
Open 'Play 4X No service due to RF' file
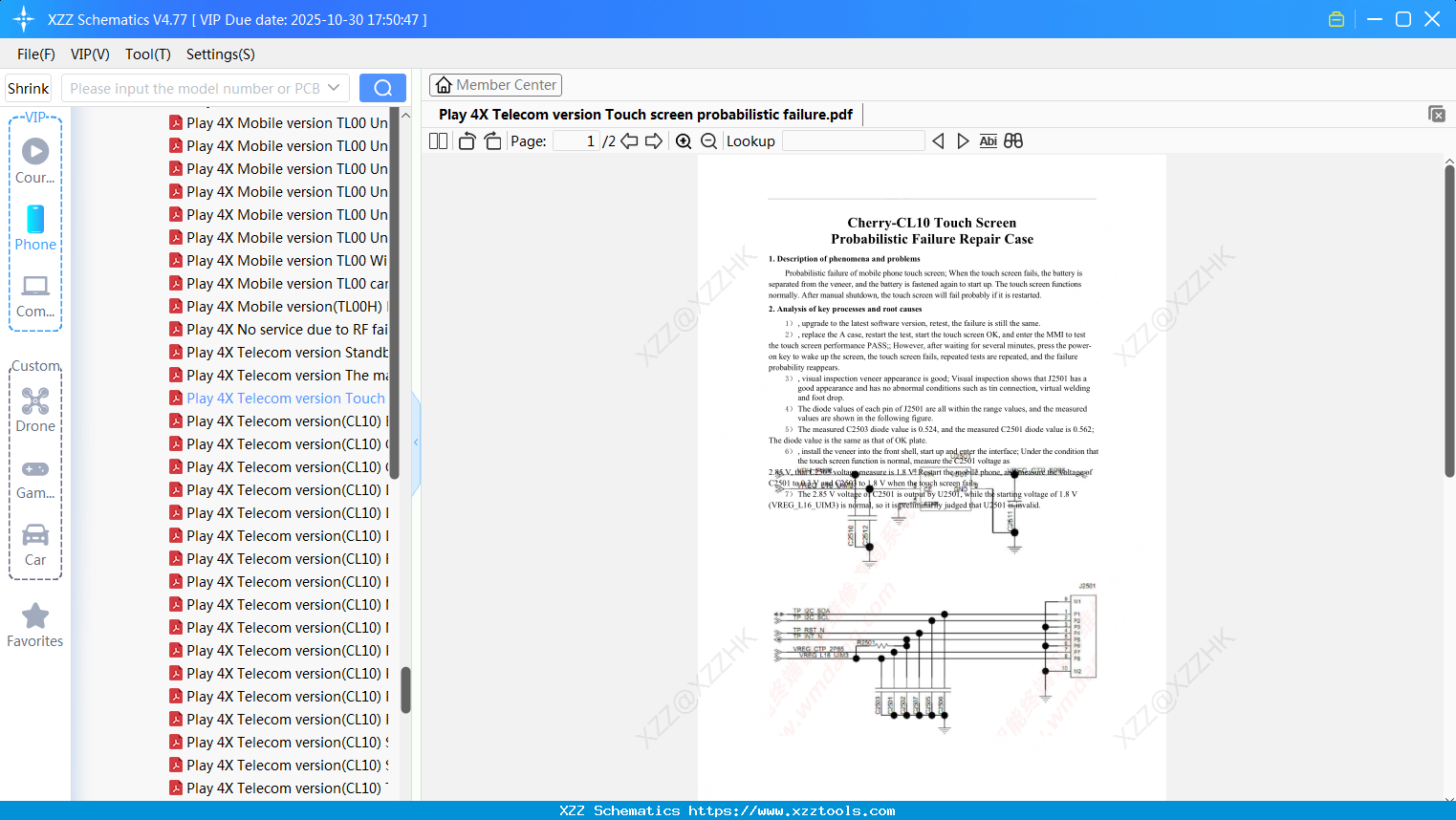[x=278, y=329]
